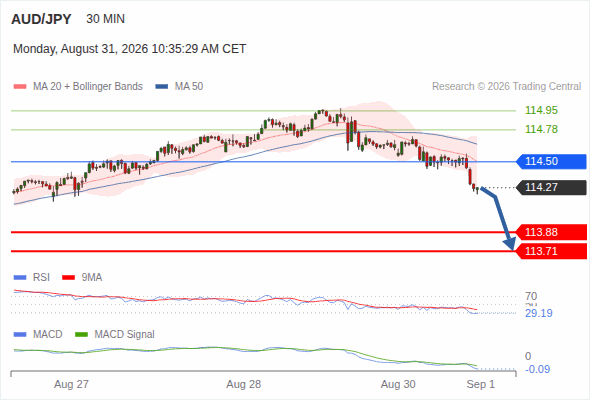Screen dimensions: 590x400
Task: Click the MA 20 + Bollinger Bands legend swatch
Action: pyautogui.click(x=20, y=87)
